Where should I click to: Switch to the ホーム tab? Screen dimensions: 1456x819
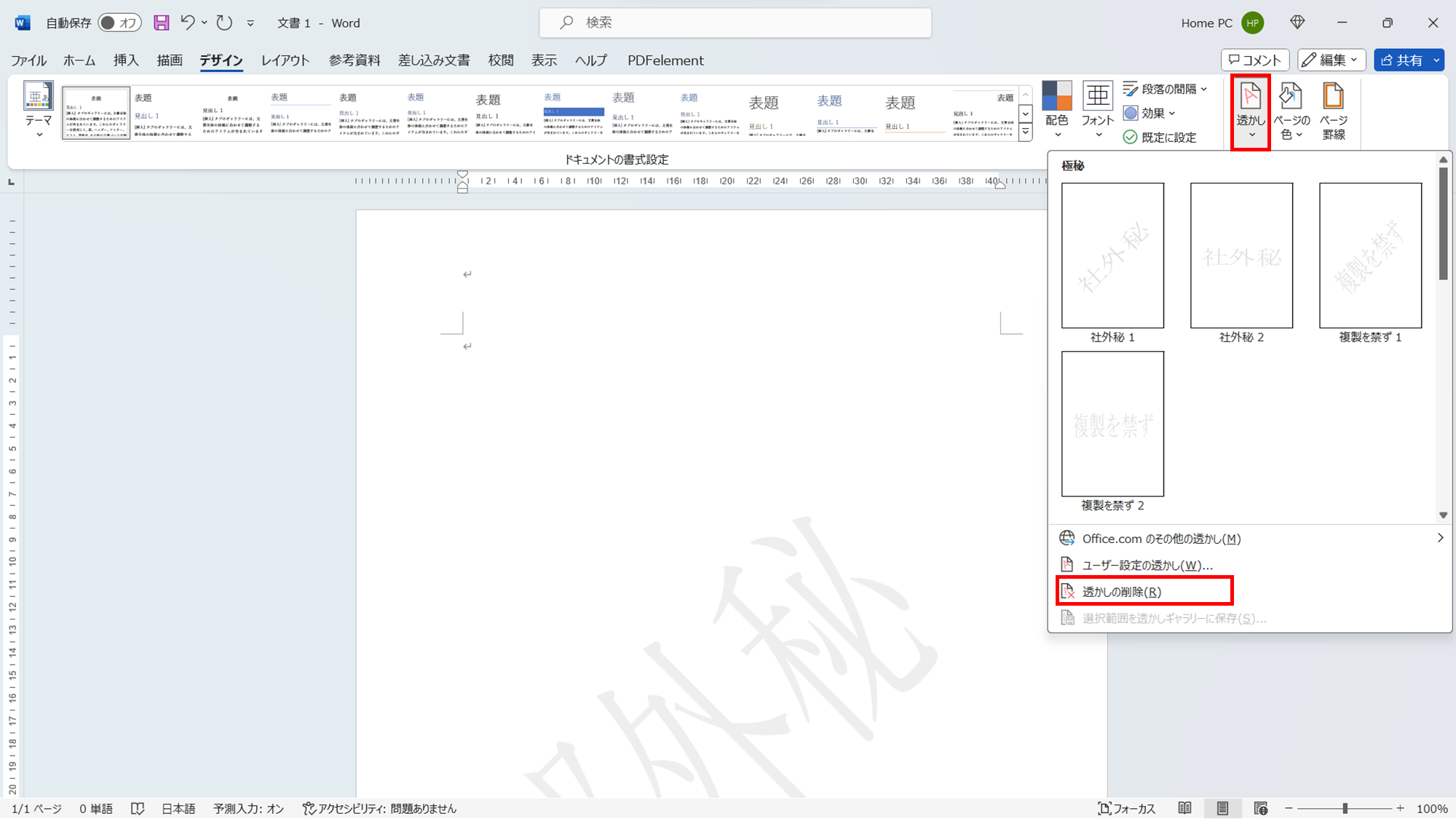79,60
